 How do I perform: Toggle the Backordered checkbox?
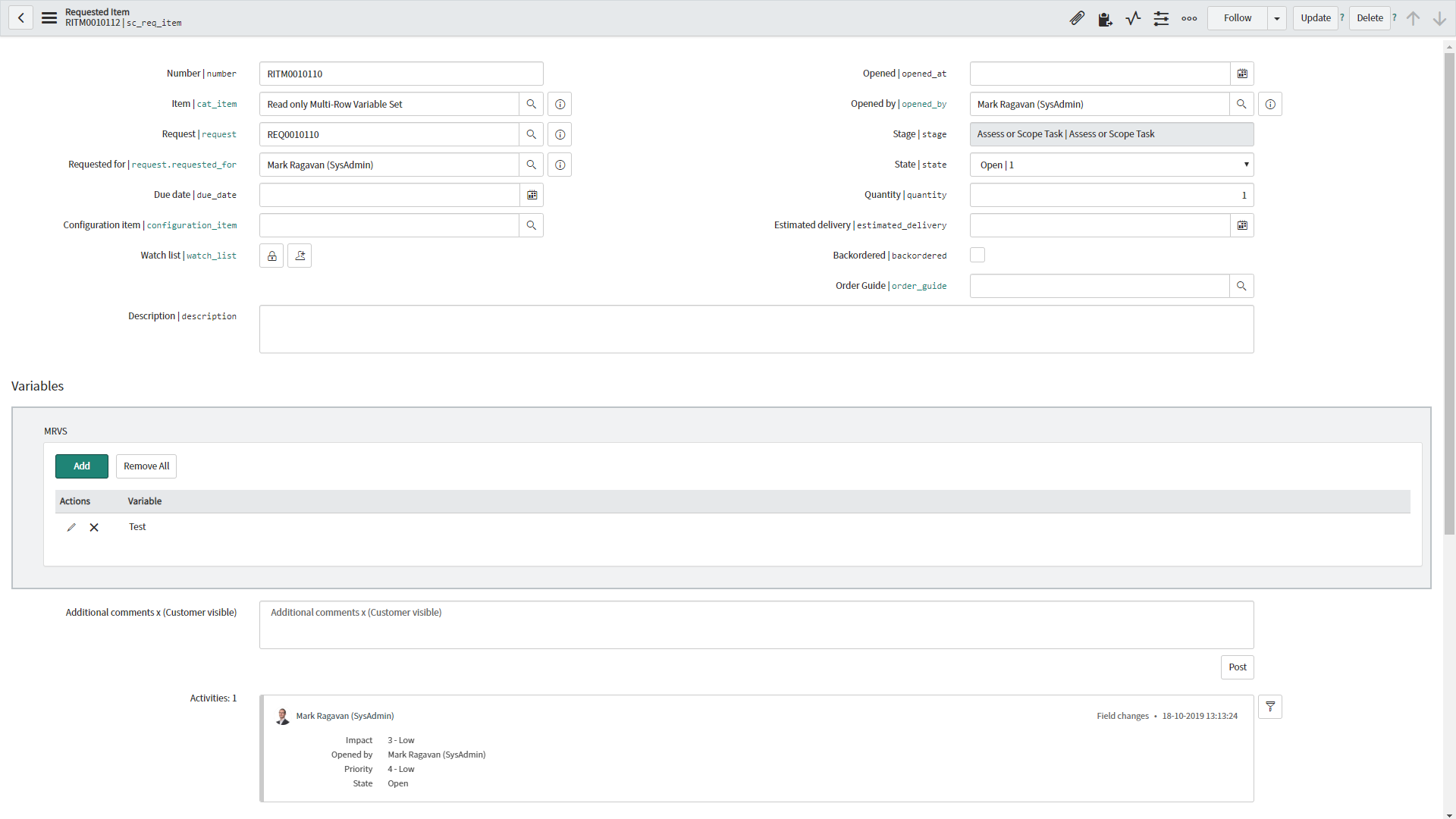(977, 255)
